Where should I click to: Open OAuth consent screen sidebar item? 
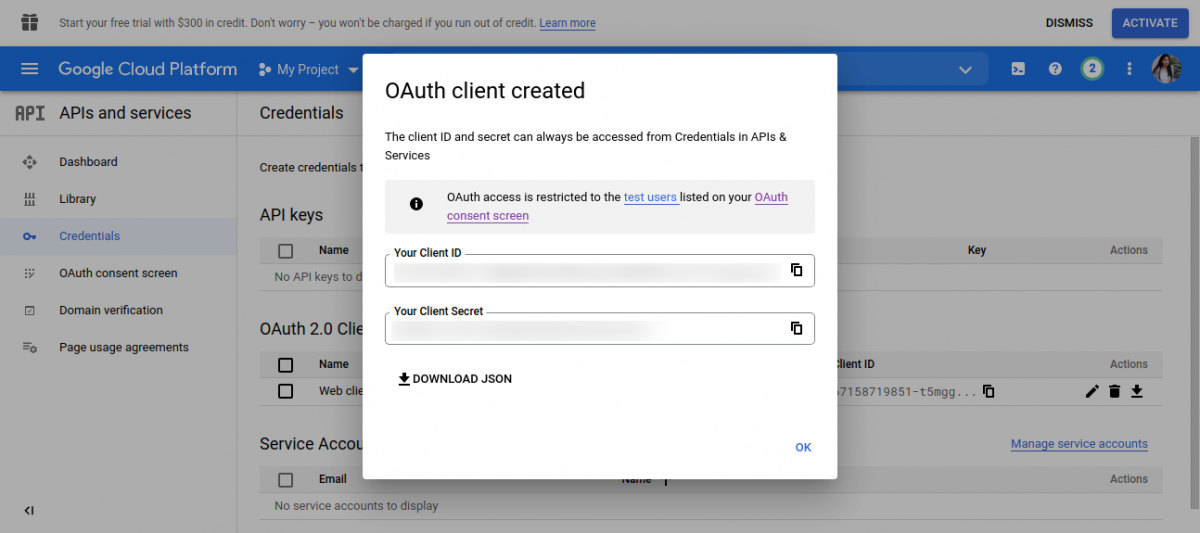coord(118,273)
